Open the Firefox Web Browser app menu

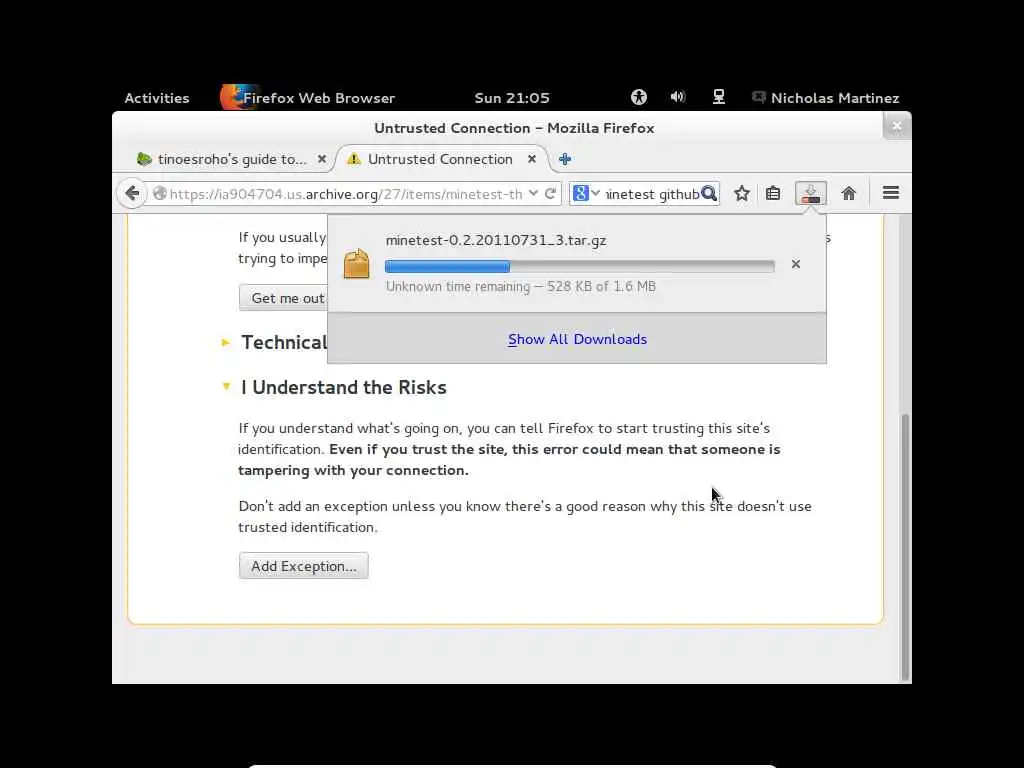pos(308,98)
